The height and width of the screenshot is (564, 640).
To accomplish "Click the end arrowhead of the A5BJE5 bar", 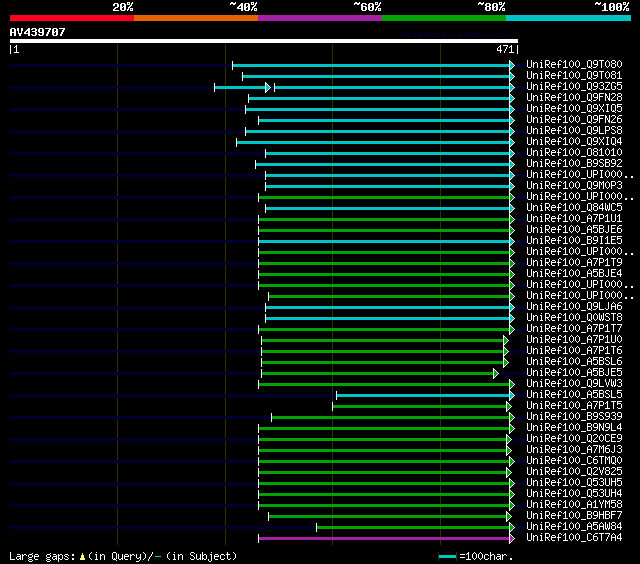I will [496, 373].
